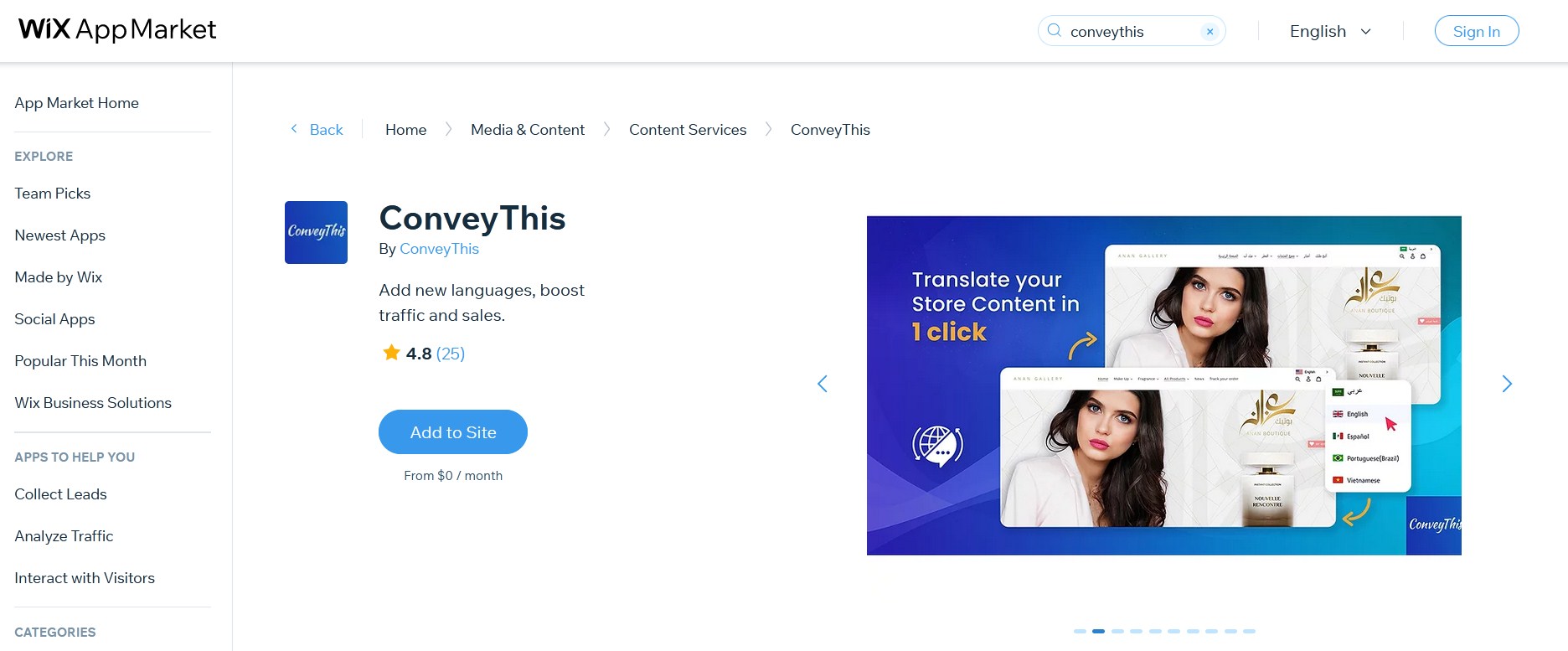
Task: Select the first carousel indicator dash
Action: pyautogui.click(x=1080, y=631)
